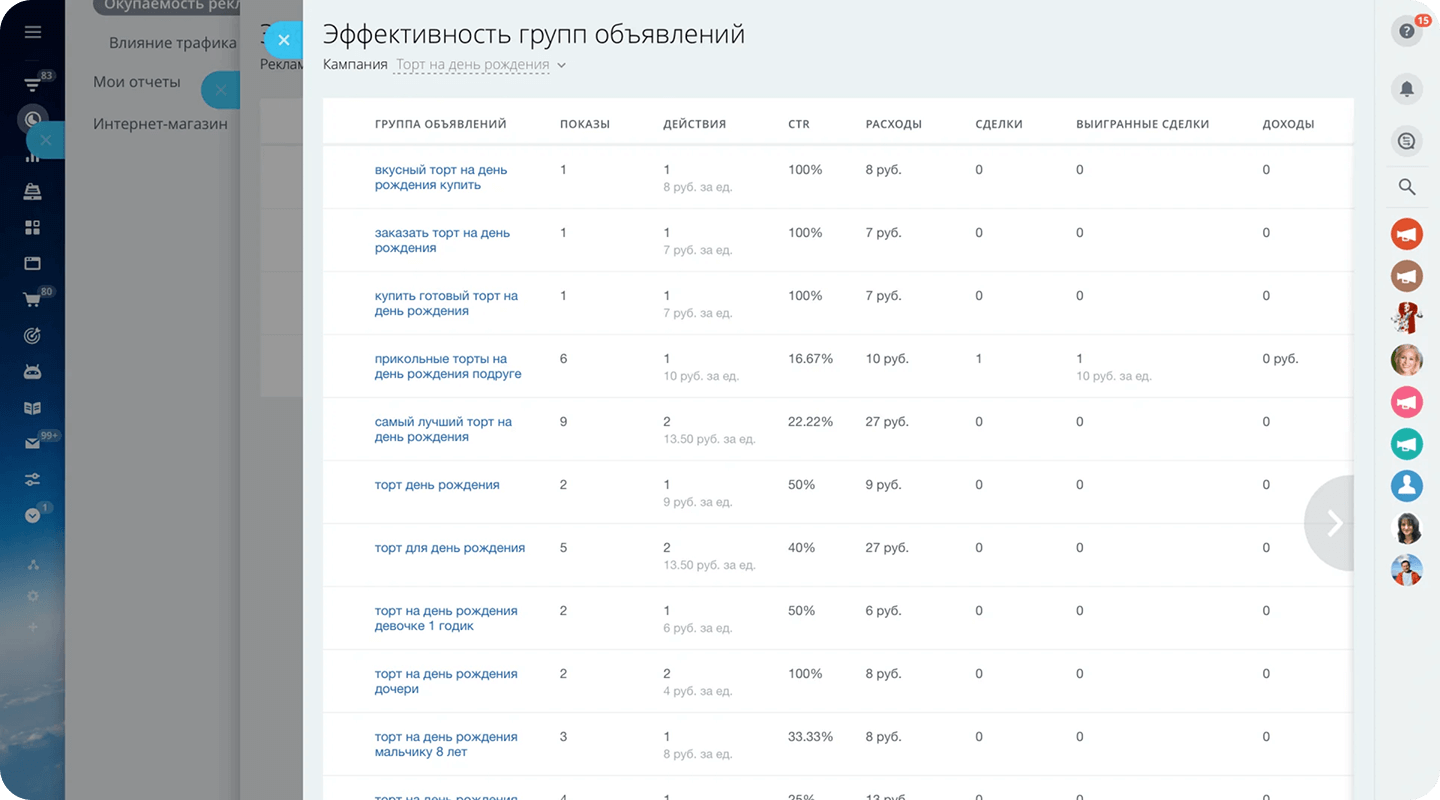Open the hamburger menu in left sidebar
This screenshot has width=1440, height=800.
coord(33,32)
